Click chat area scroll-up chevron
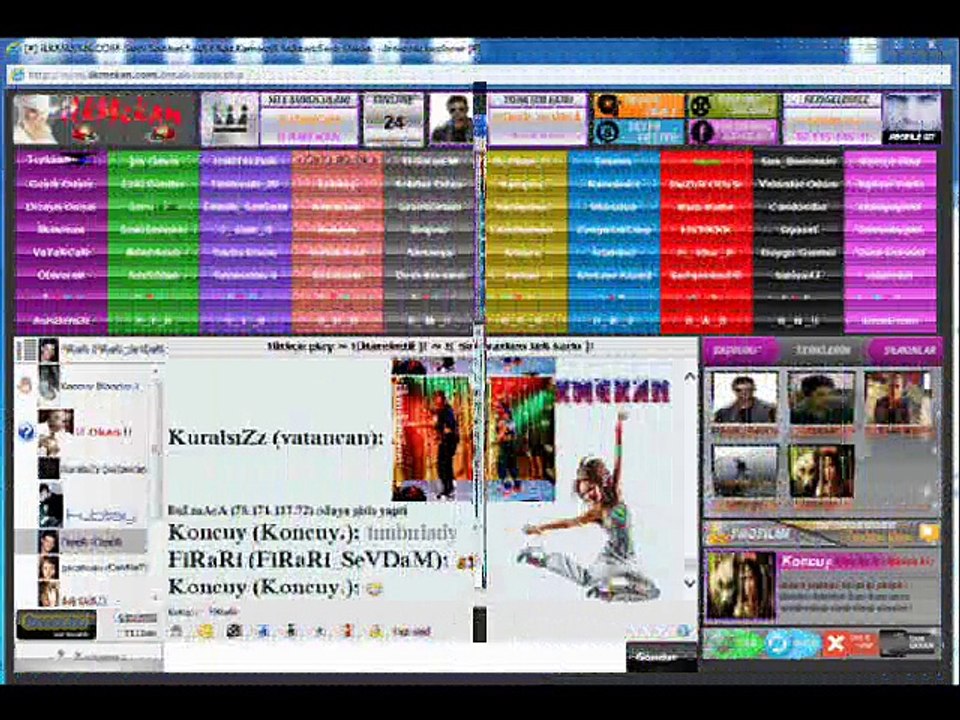Screen dimensions: 960x720 click(x=689, y=377)
